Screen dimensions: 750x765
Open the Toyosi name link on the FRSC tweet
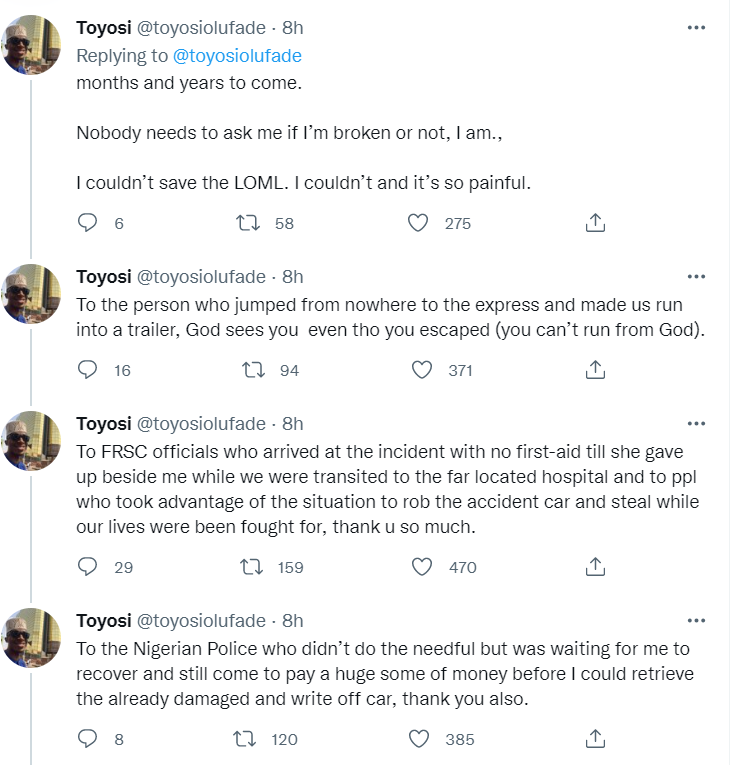[x=103, y=424]
